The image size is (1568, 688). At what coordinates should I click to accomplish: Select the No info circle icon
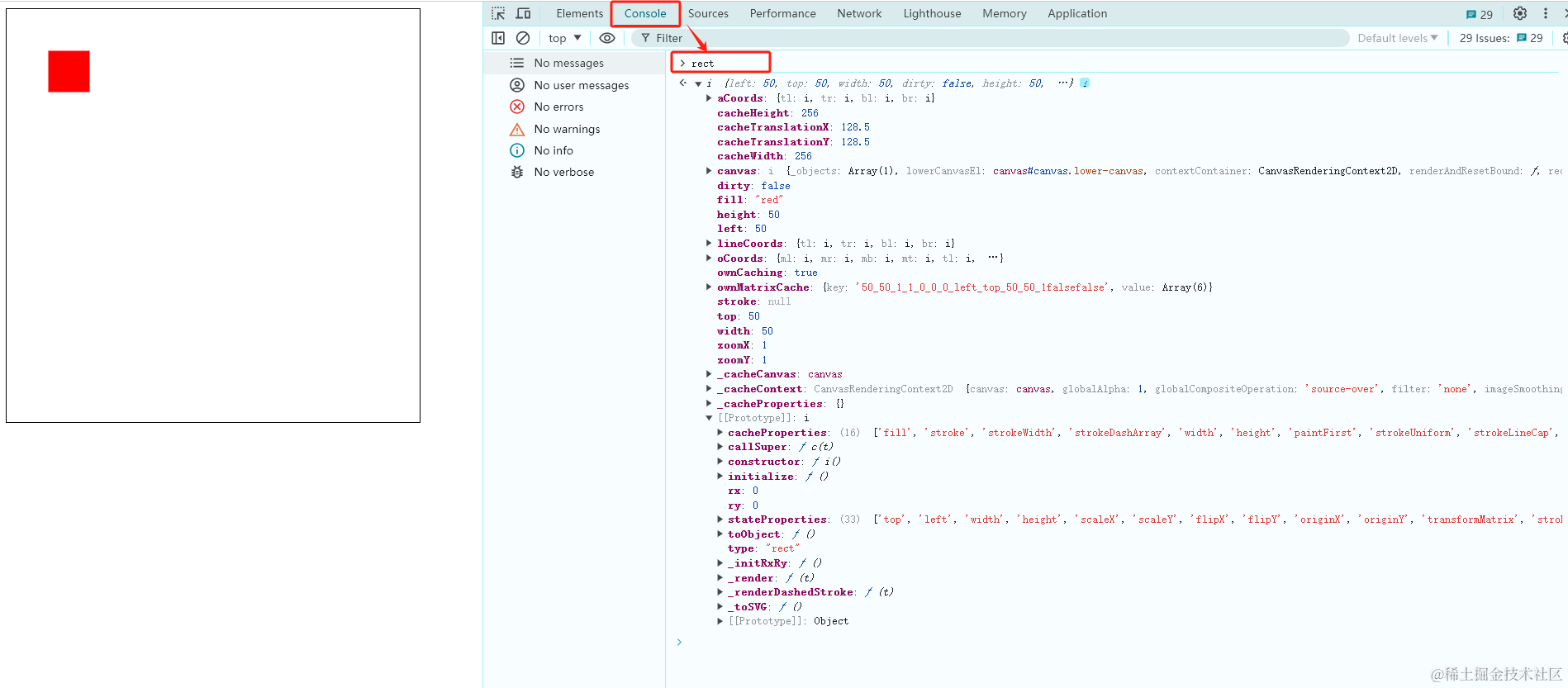point(517,150)
